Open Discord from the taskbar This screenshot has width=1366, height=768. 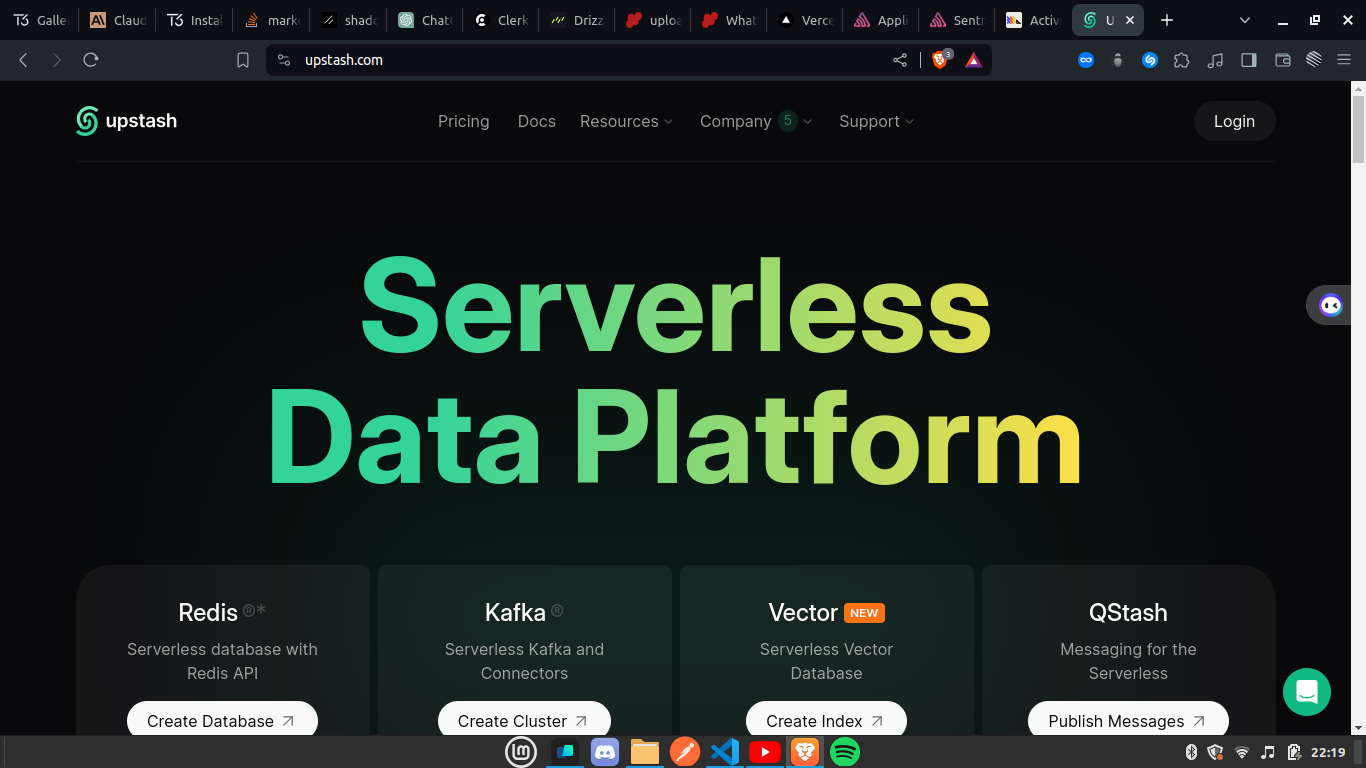click(605, 752)
